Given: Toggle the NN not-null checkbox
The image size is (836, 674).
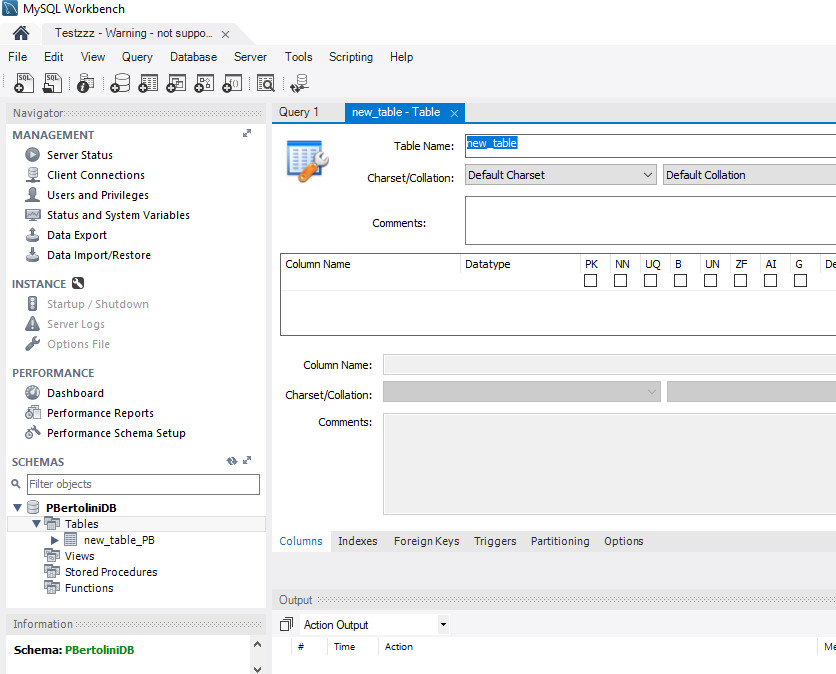Looking at the screenshot, I should click(x=620, y=280).
